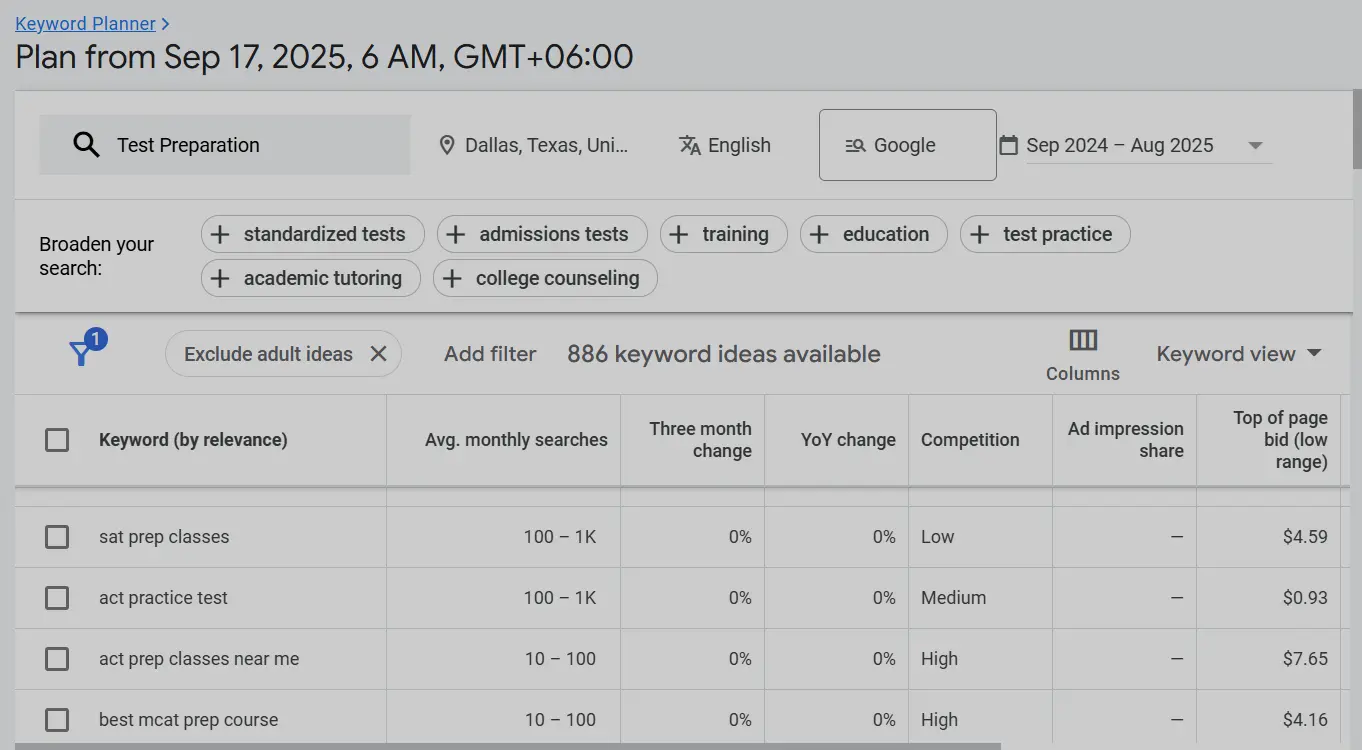The height and width of the screenshot is (750, 1362).
Task: Sort by the Avg. monthly searches column header
Action: (516, 439)
